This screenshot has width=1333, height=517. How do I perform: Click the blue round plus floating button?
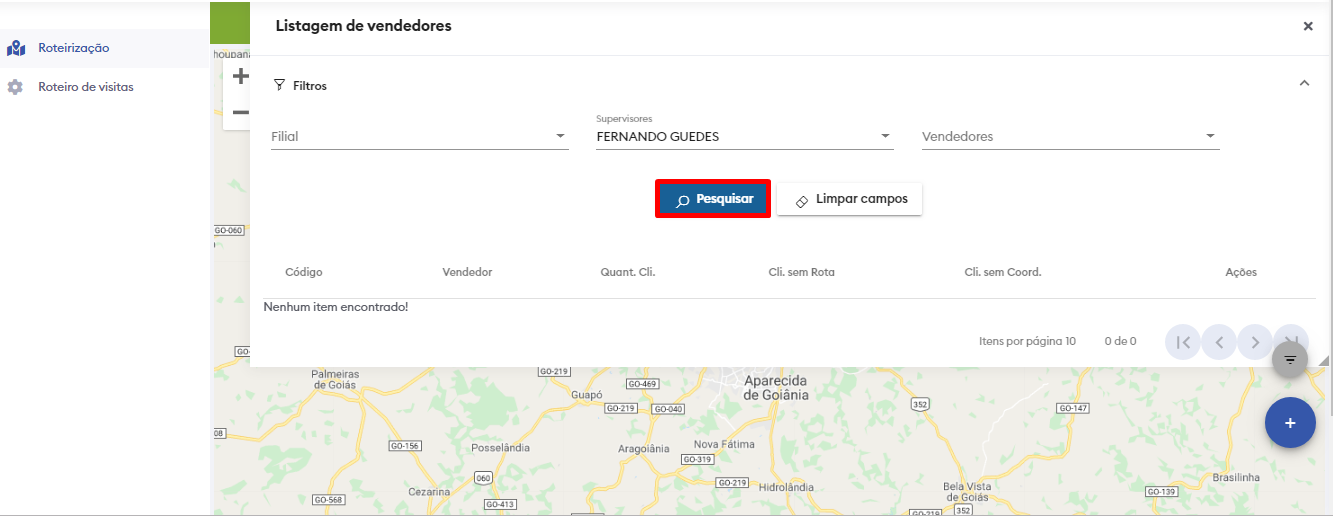click(1289, 423)
